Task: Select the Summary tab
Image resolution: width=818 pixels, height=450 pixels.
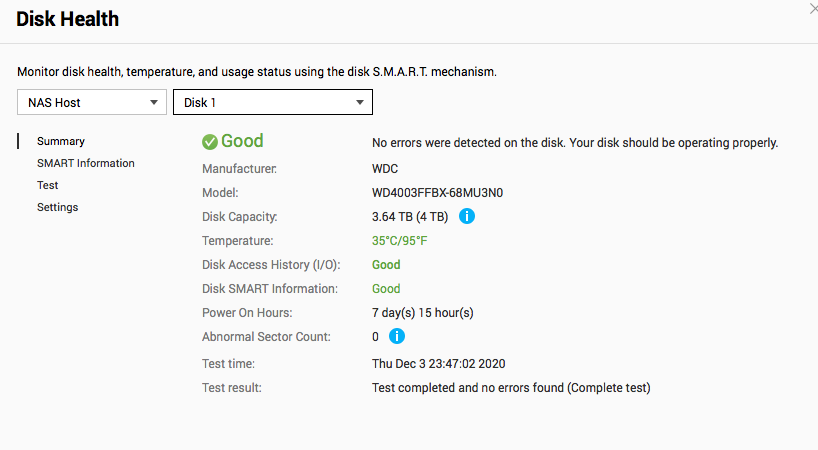Action: pos(61,141)
